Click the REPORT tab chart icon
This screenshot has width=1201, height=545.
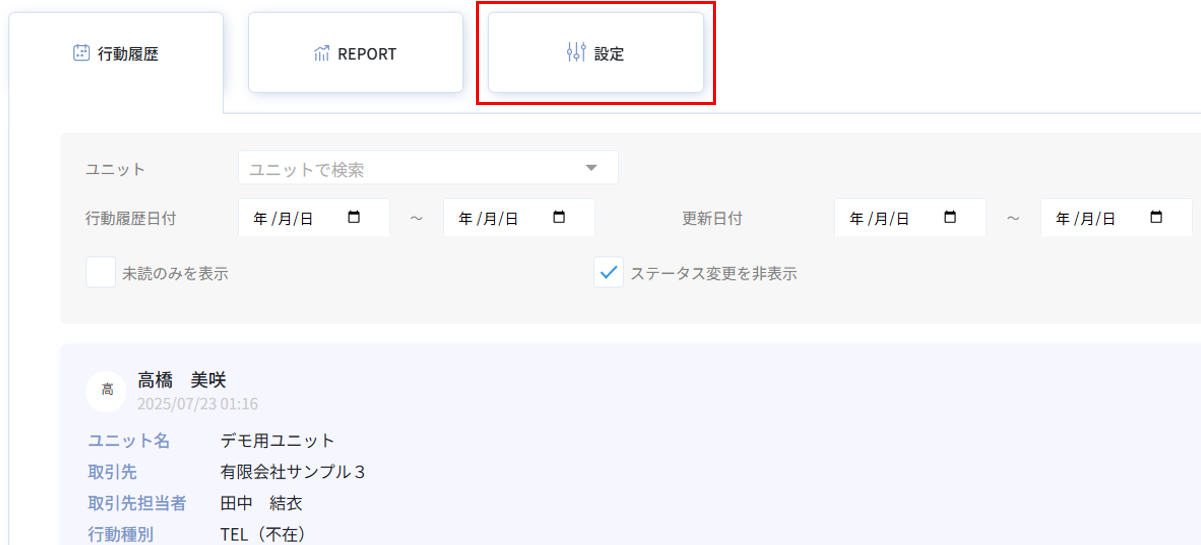tap(321, 54)
